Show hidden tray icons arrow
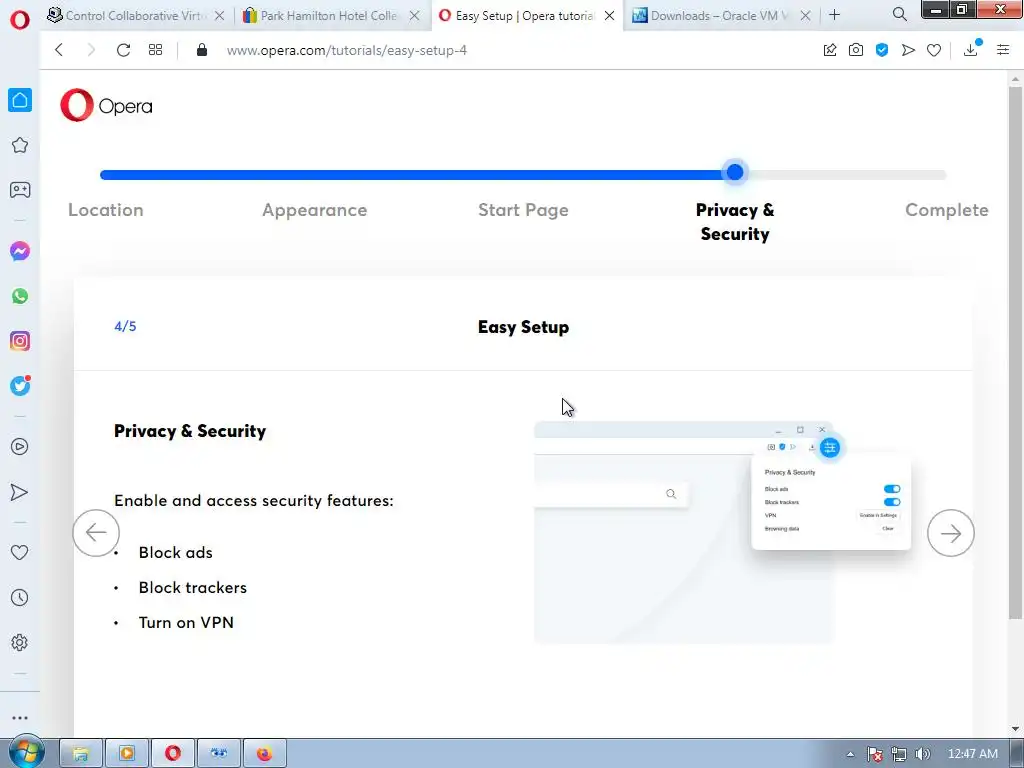This screenshot has width=1024, height=768. point(850,754)
